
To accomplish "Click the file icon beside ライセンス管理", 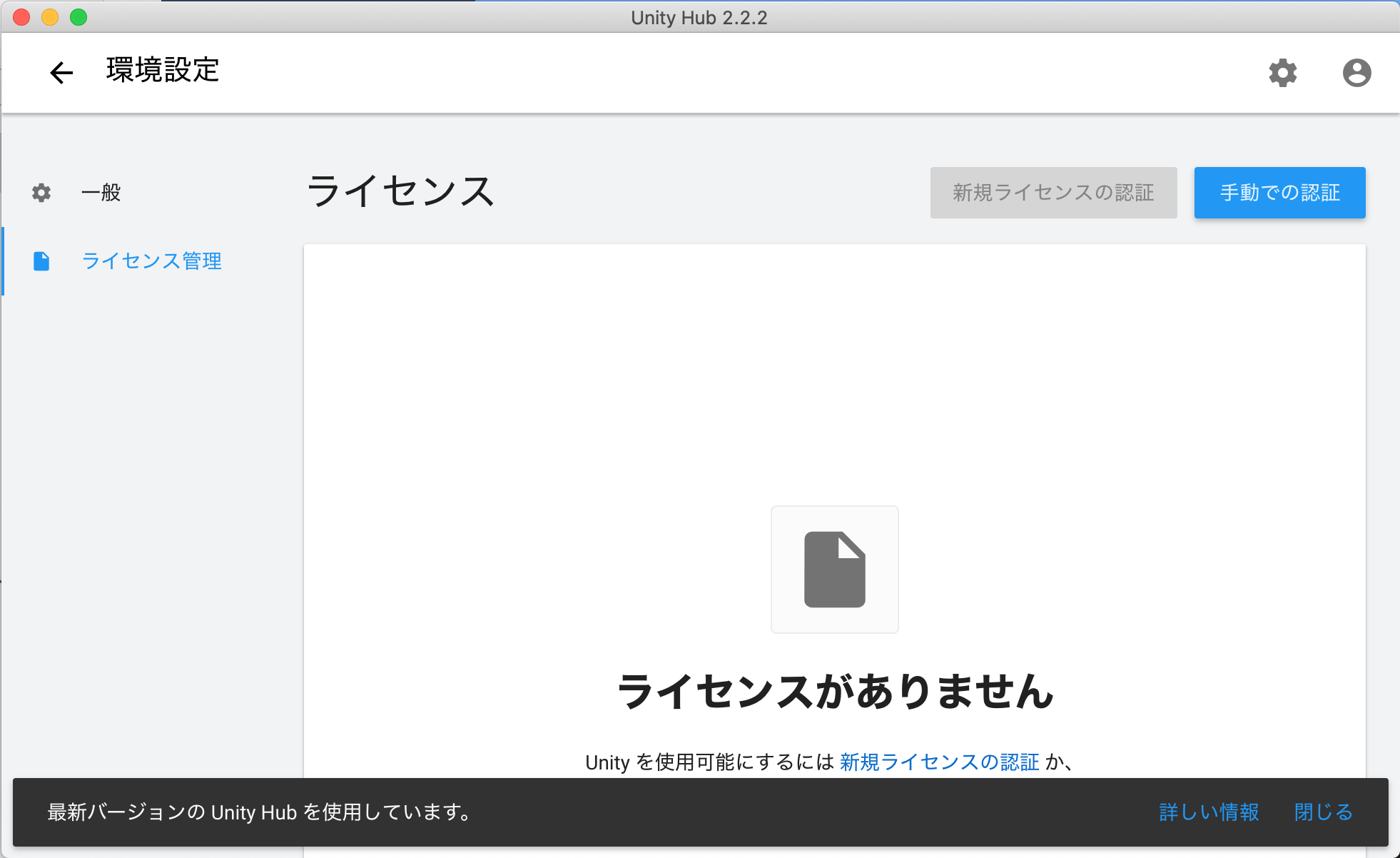I will (x=41, y=261).
